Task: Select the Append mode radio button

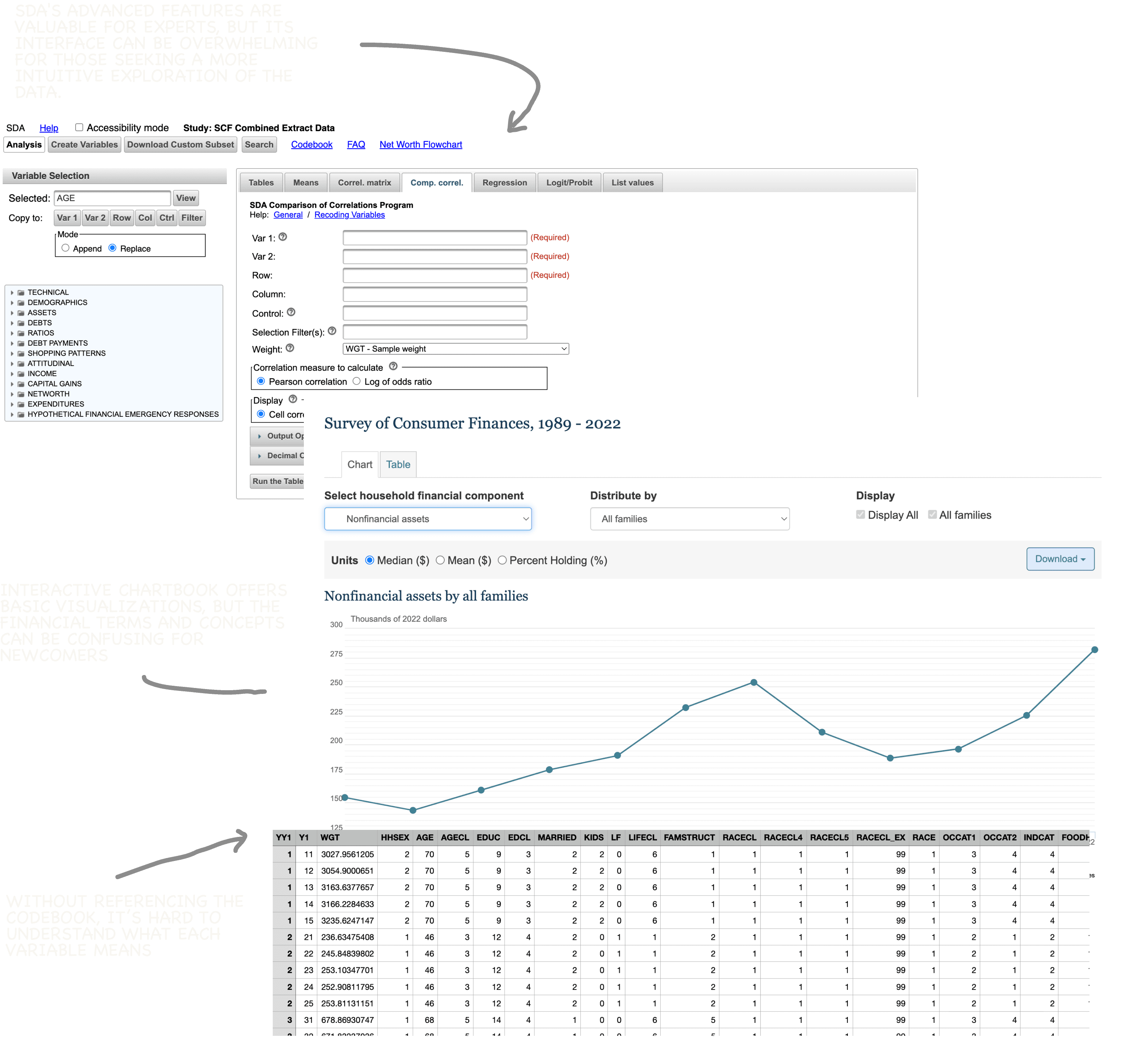Action: (x=65, y=248)
